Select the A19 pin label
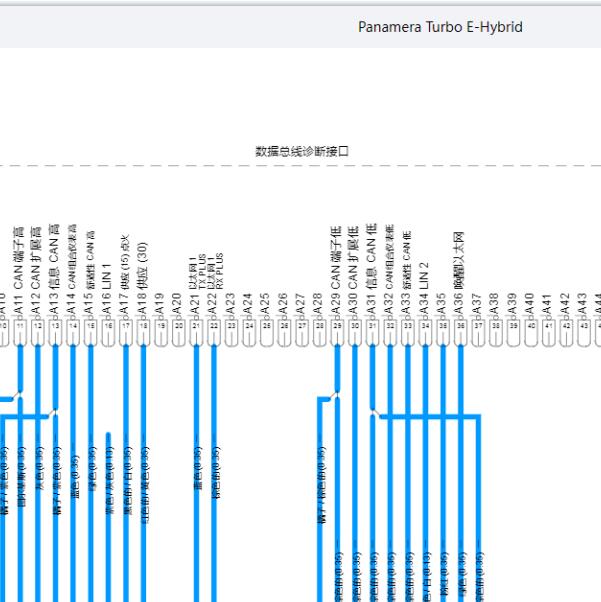This screenshot has width=601, height=602. (160, 304)
